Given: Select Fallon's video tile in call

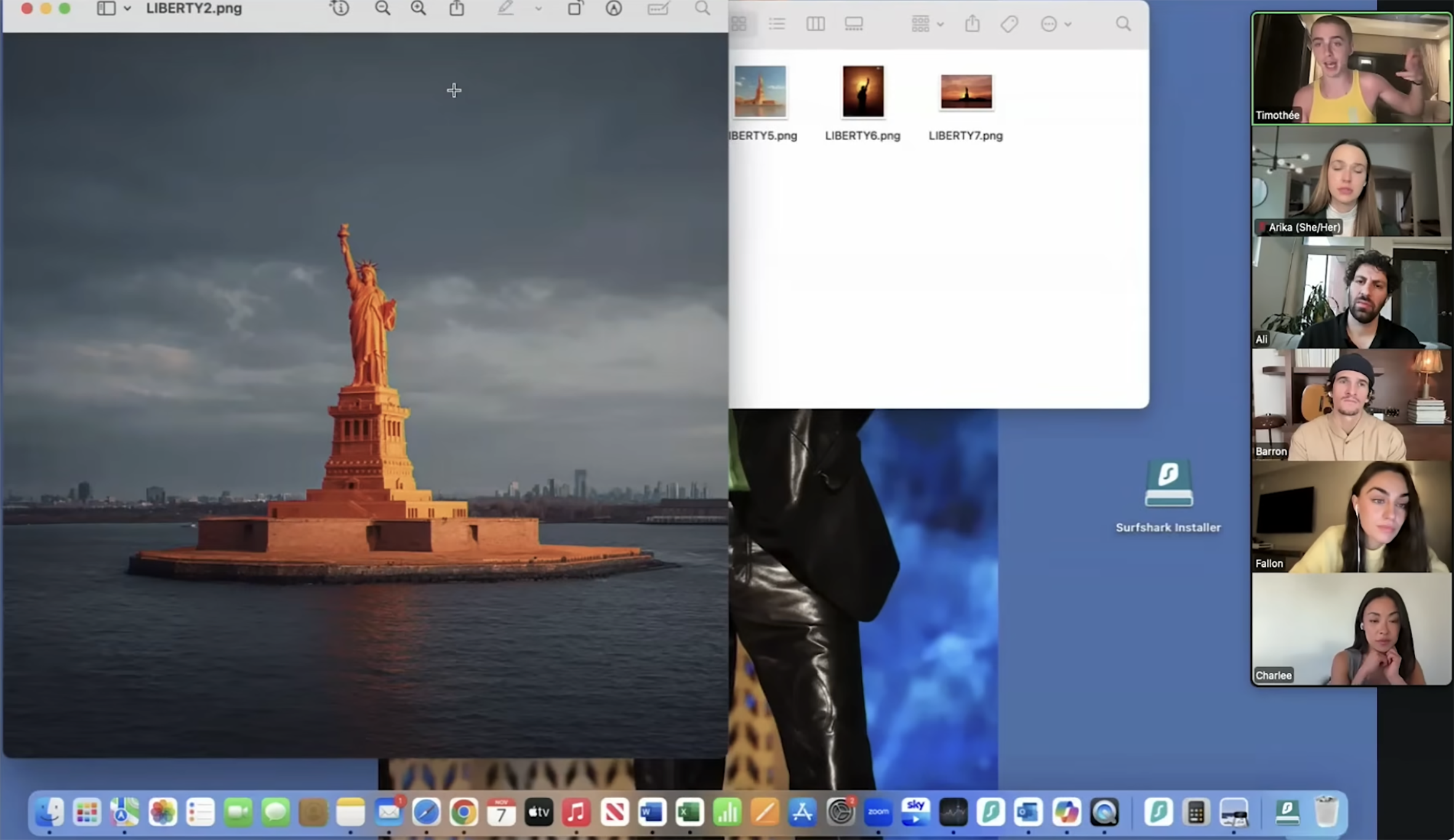Looking at the screenshot, I should click(1351, 517).
